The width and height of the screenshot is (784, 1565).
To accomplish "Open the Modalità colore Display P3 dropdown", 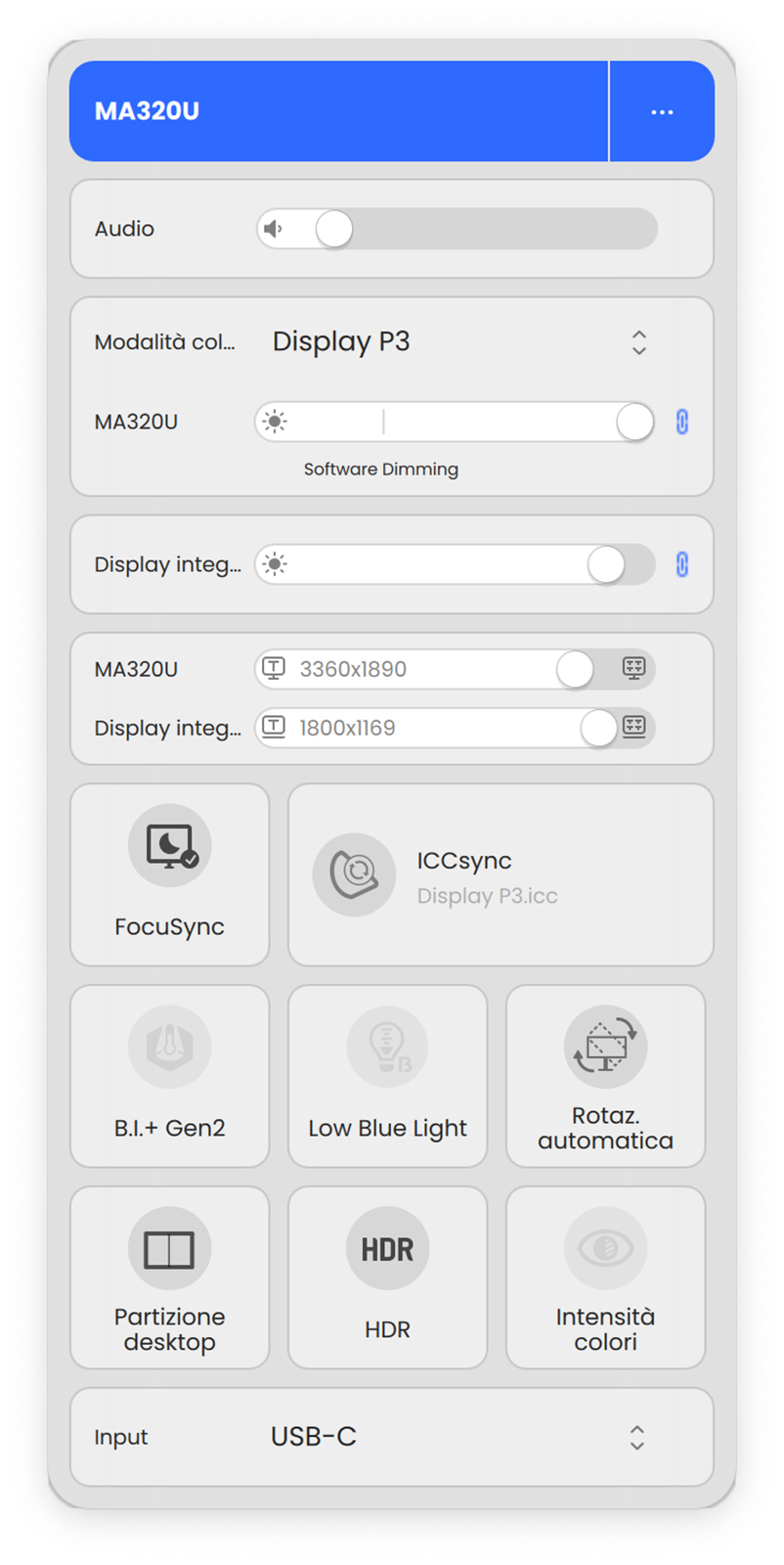I will (638, 342).
